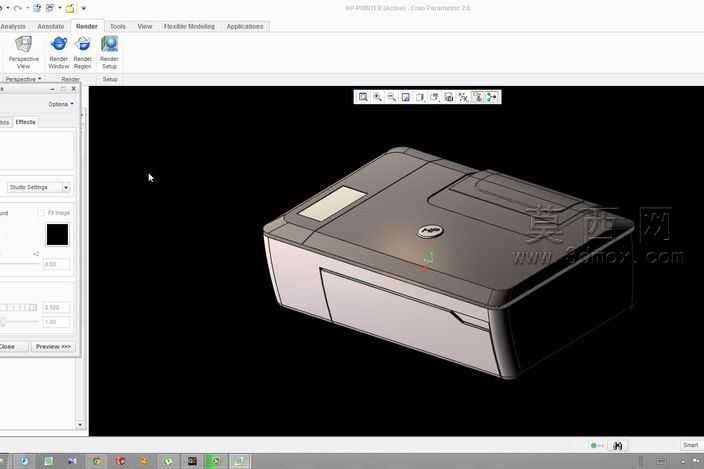Open the Saved Orientations icon in graphics toolbar

point(434,97)
